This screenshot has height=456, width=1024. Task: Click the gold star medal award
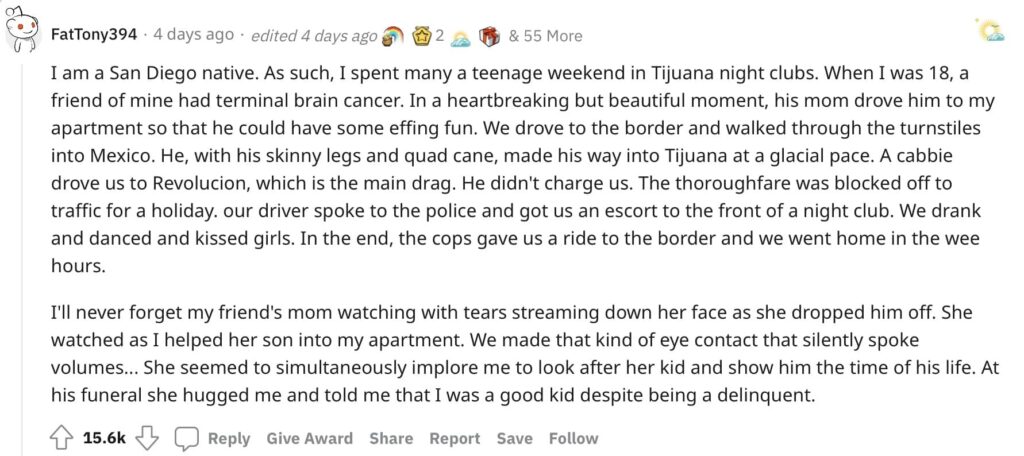[x=422, y=35]
